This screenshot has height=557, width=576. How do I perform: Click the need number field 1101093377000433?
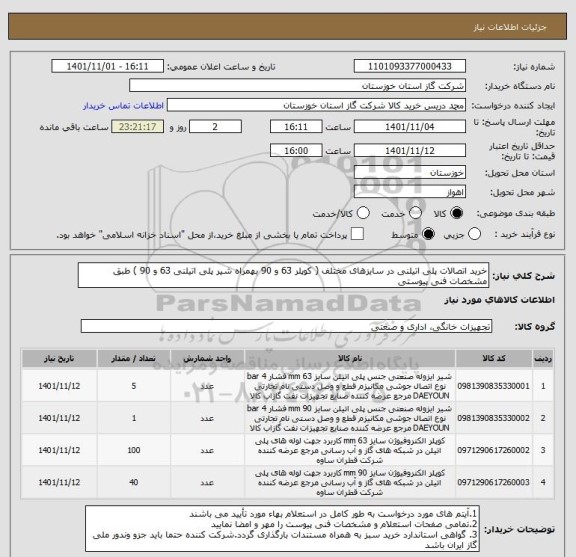(x=410, y=67)
